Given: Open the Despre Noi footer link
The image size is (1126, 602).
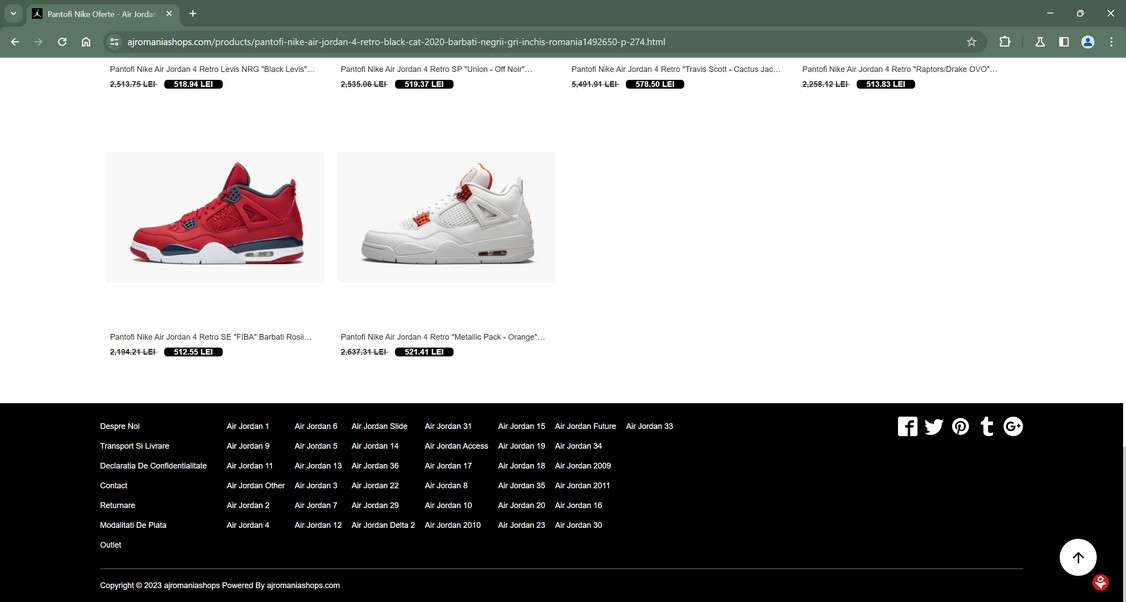Looking at the screenshot, I should pos(120,426).
